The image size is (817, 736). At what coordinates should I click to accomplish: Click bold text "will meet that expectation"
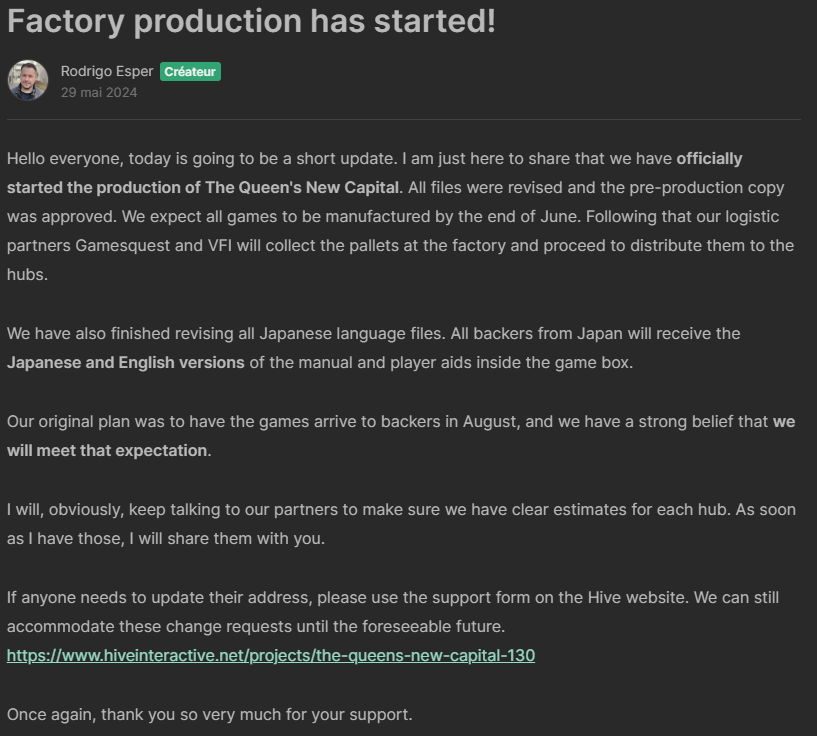pyautogui.click(x=107, y=450)
